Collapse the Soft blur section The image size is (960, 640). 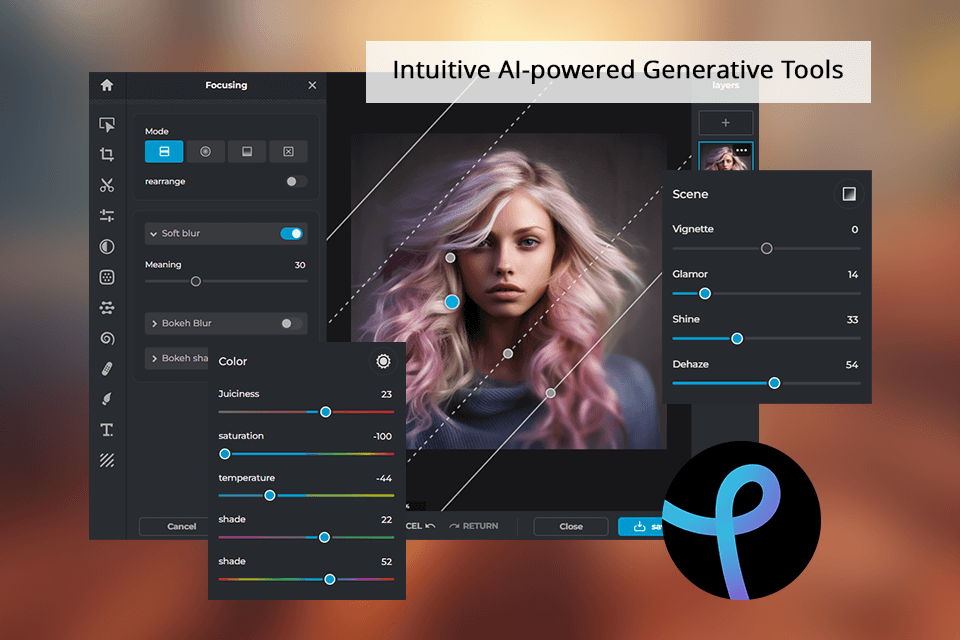tap(154, 233)
